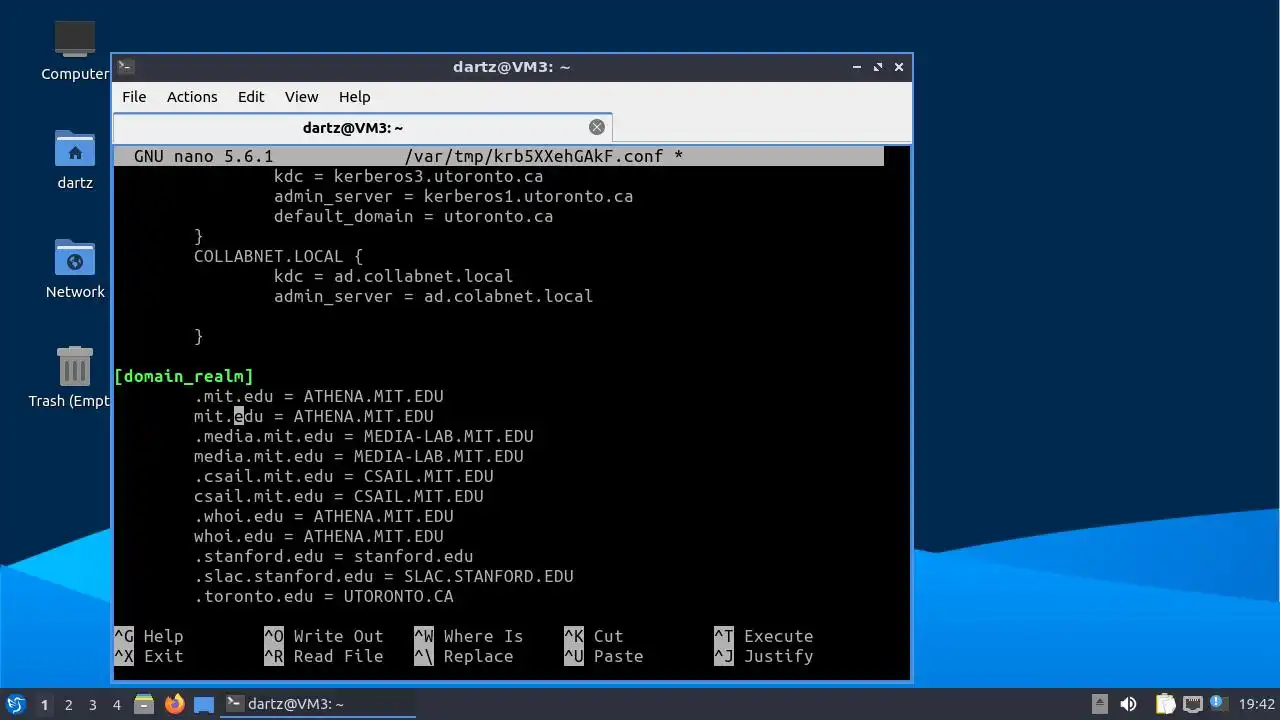Click the line 'kdc = kerberos3.utoronto.ca'
Screen dimensions: 1280x720
click(x=408, y=176)
